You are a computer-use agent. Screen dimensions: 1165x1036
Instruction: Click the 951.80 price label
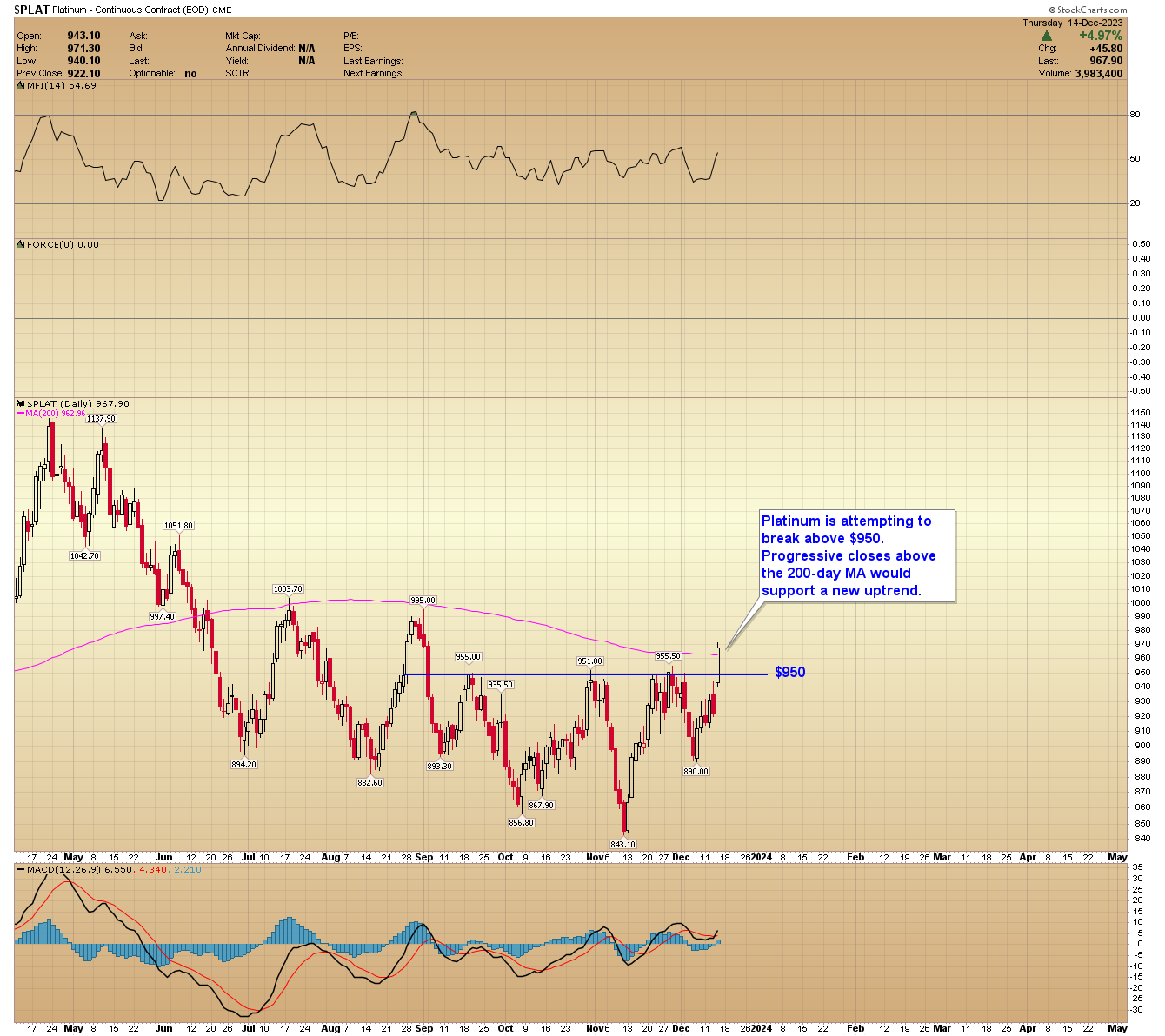[x=590, y=661]
